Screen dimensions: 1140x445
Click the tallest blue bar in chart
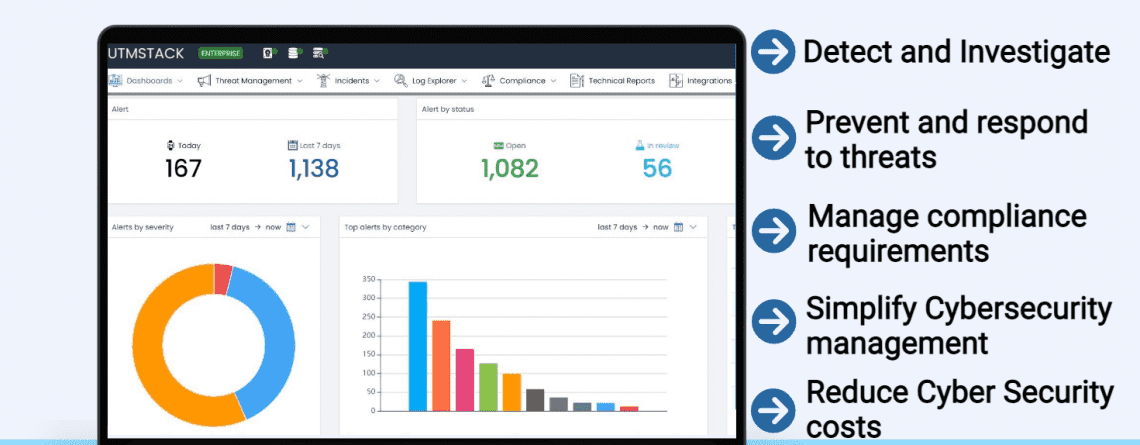[x=417, y=345]
